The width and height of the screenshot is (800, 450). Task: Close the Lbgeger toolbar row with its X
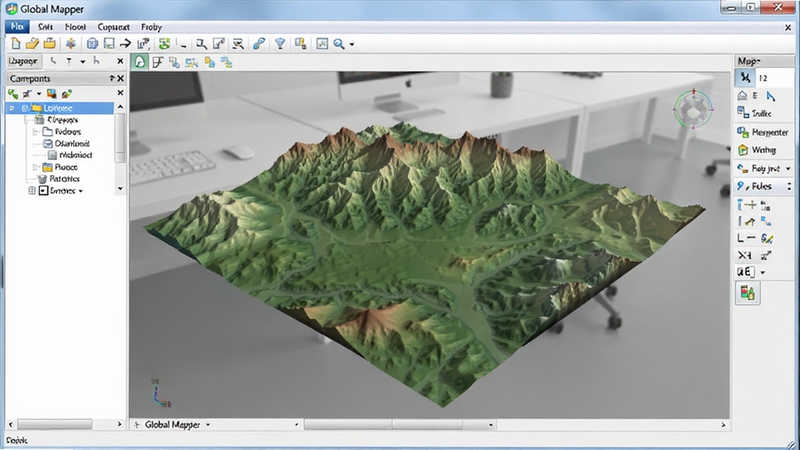pyautogui.click(x=120, y=61)
